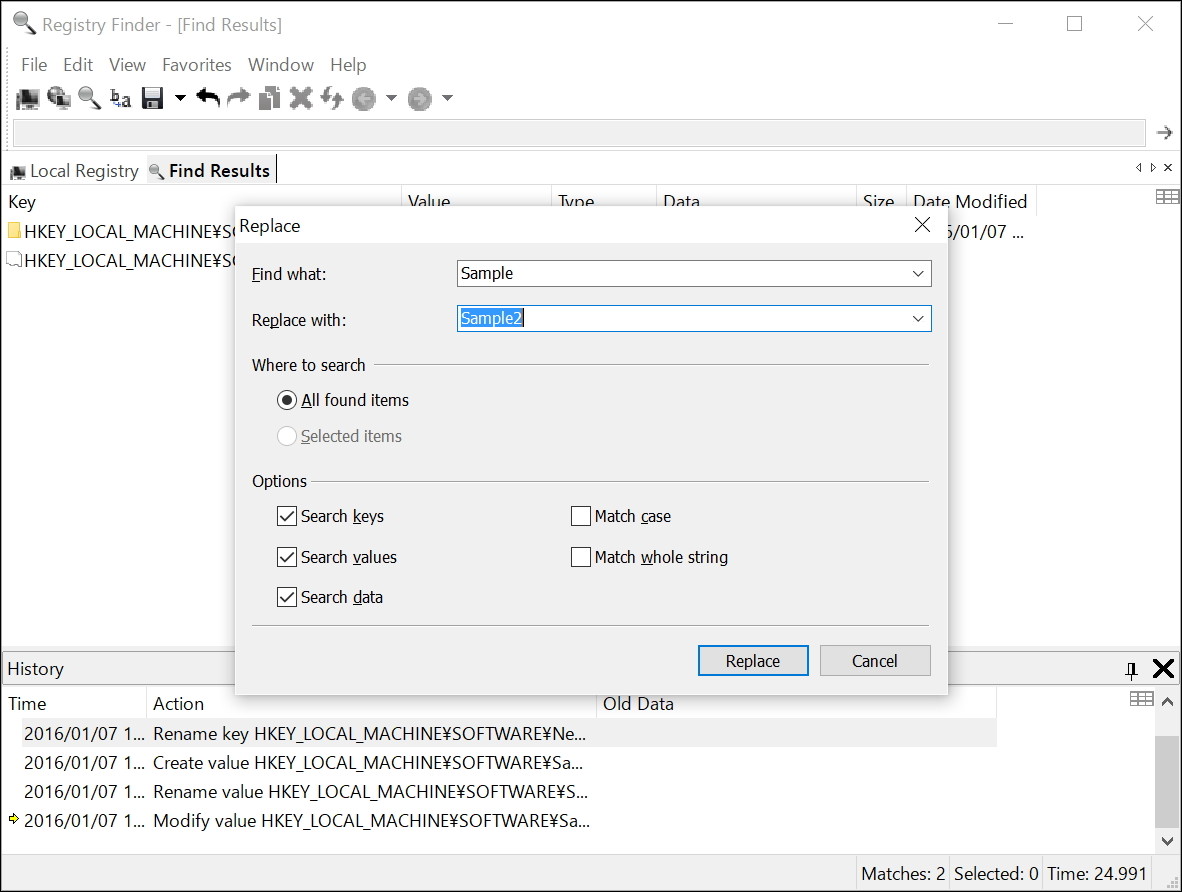The width and height of the screenshot is (1182, 892).
Task: Close the History panel
Action: click(1164, 668)
